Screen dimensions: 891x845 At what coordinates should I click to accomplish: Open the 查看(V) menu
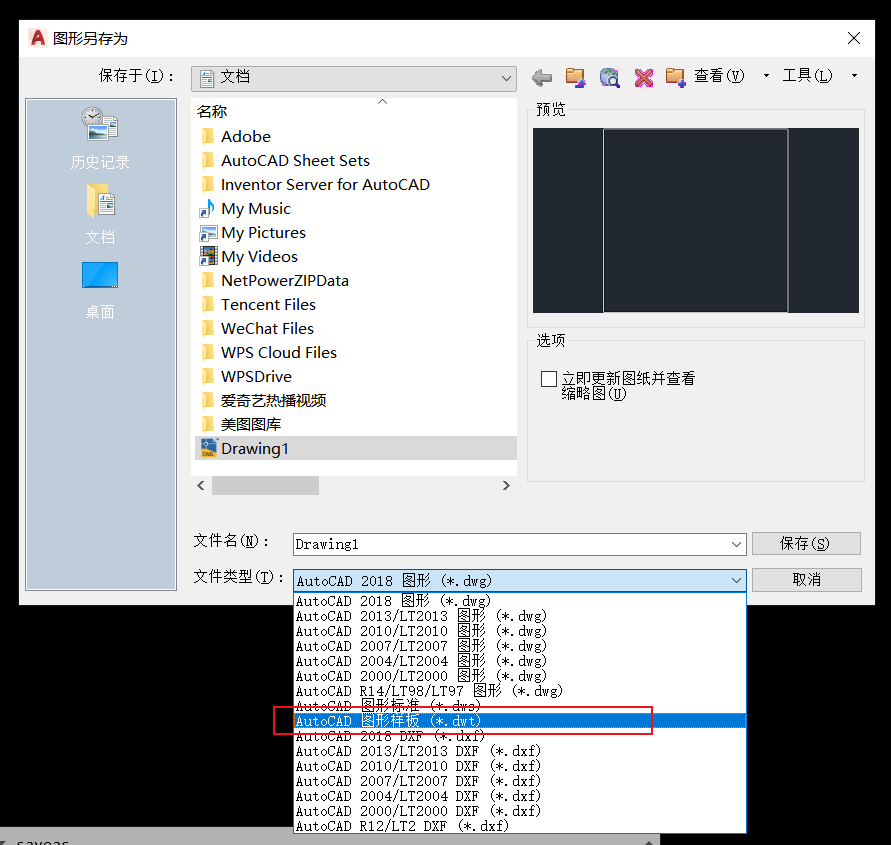click(719, 76)
